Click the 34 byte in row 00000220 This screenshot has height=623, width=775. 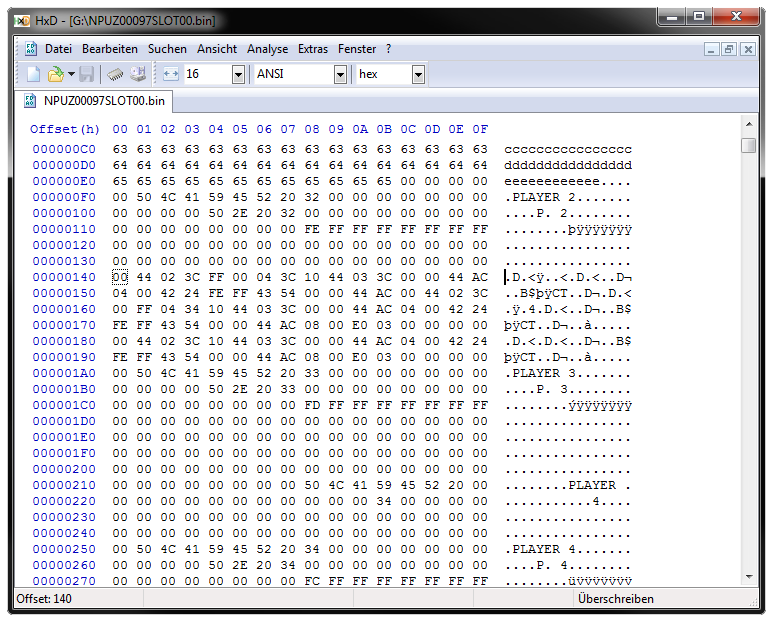[x=384, y=501]
